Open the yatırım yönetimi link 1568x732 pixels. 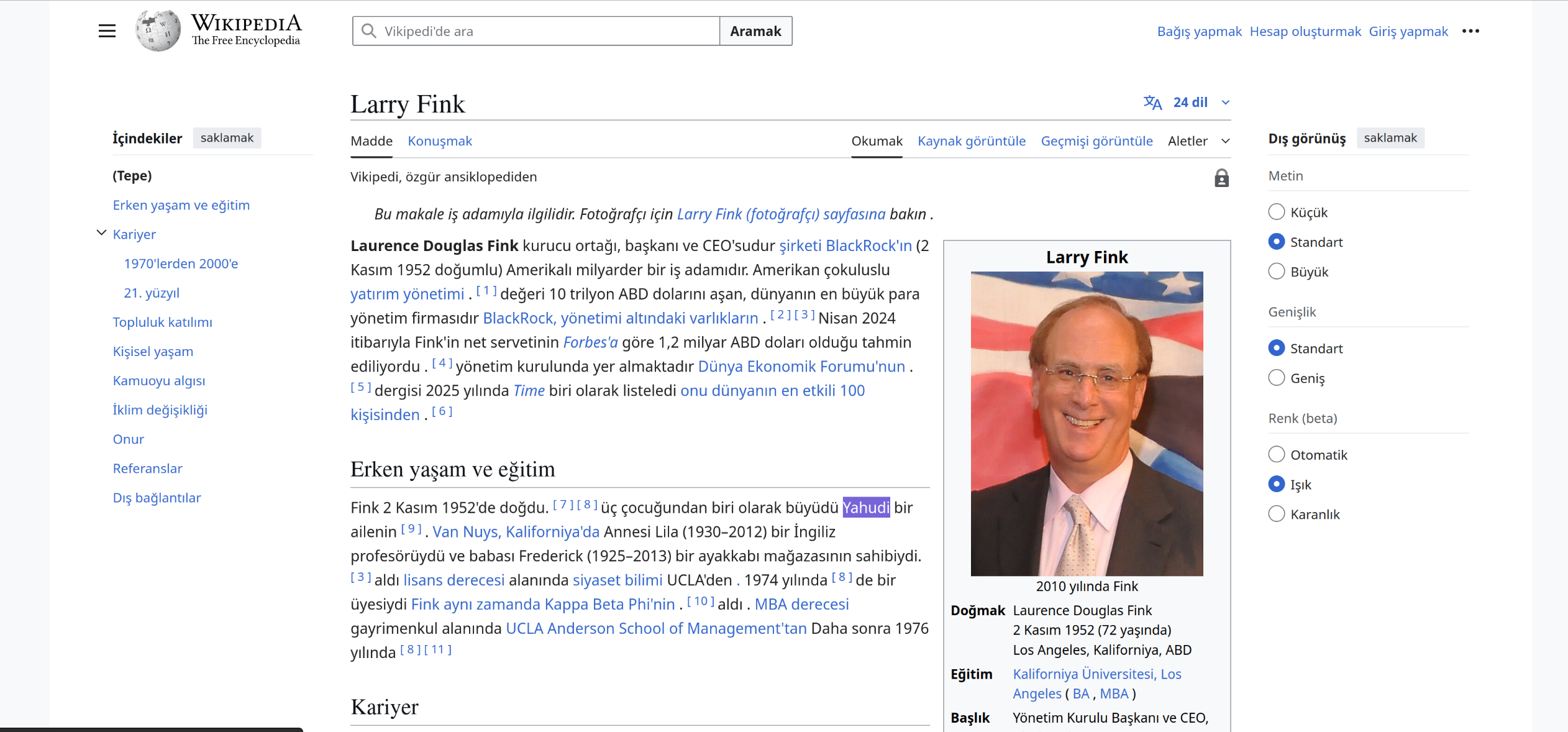coord(408,294)
